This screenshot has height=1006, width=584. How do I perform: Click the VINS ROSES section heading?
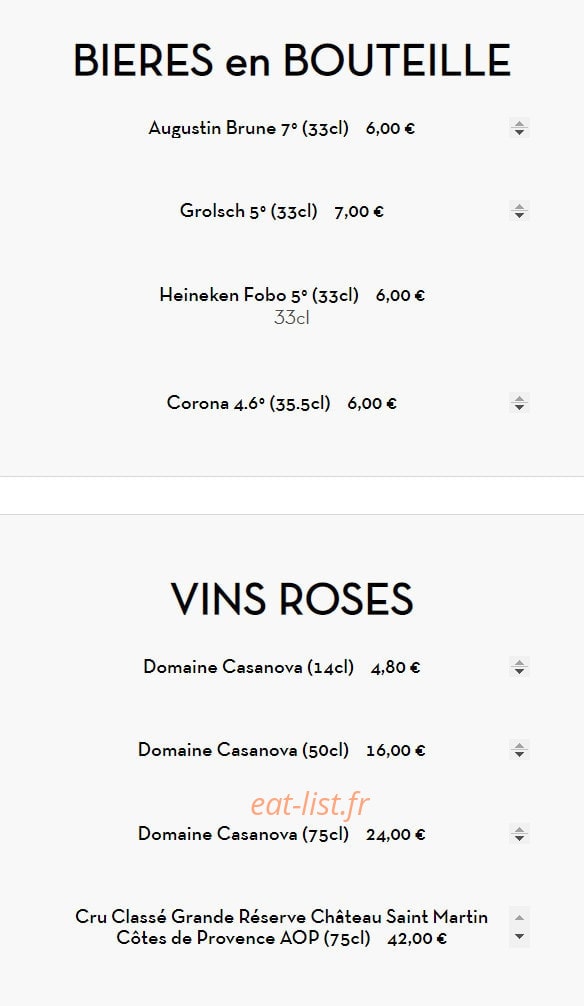coord(292,599)
